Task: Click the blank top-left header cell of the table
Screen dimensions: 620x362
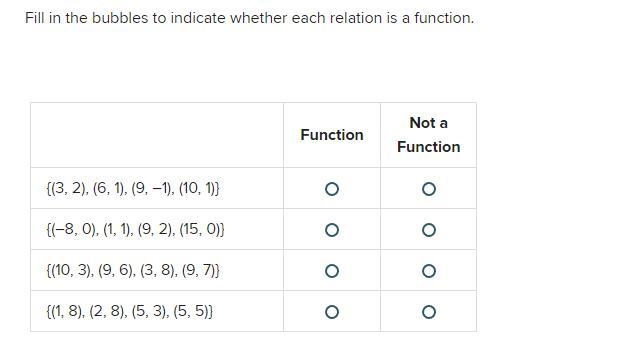Action: click(x=157, y=135)
